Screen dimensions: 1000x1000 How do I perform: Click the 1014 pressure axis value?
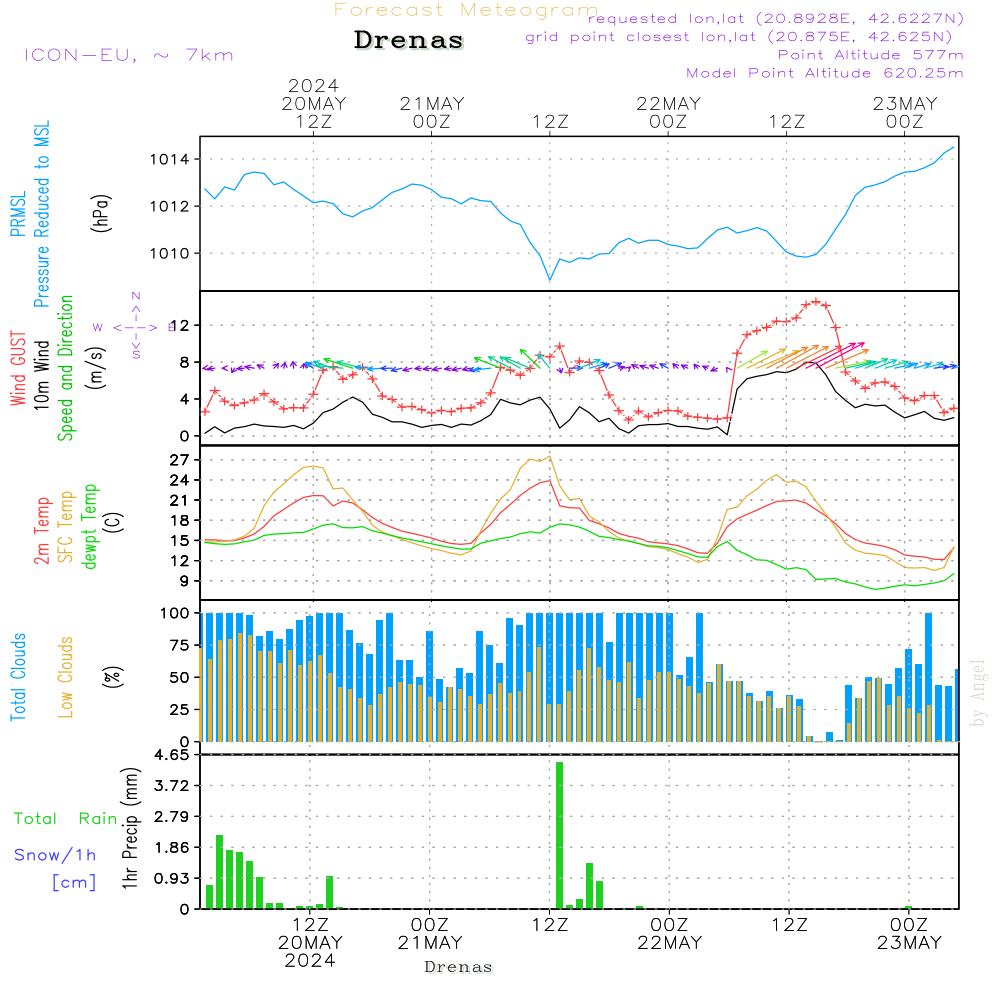tap(170, 159)
